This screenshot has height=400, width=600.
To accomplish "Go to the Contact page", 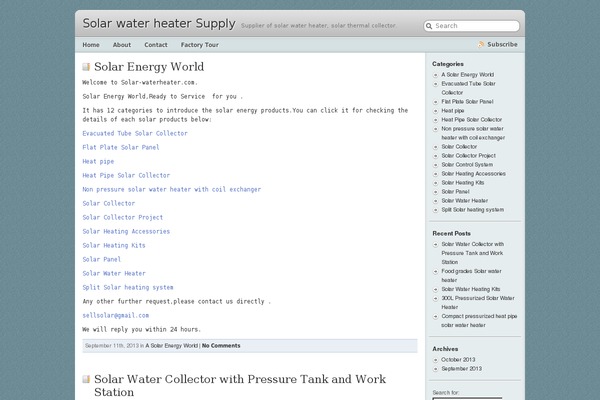I will point(156,45).
